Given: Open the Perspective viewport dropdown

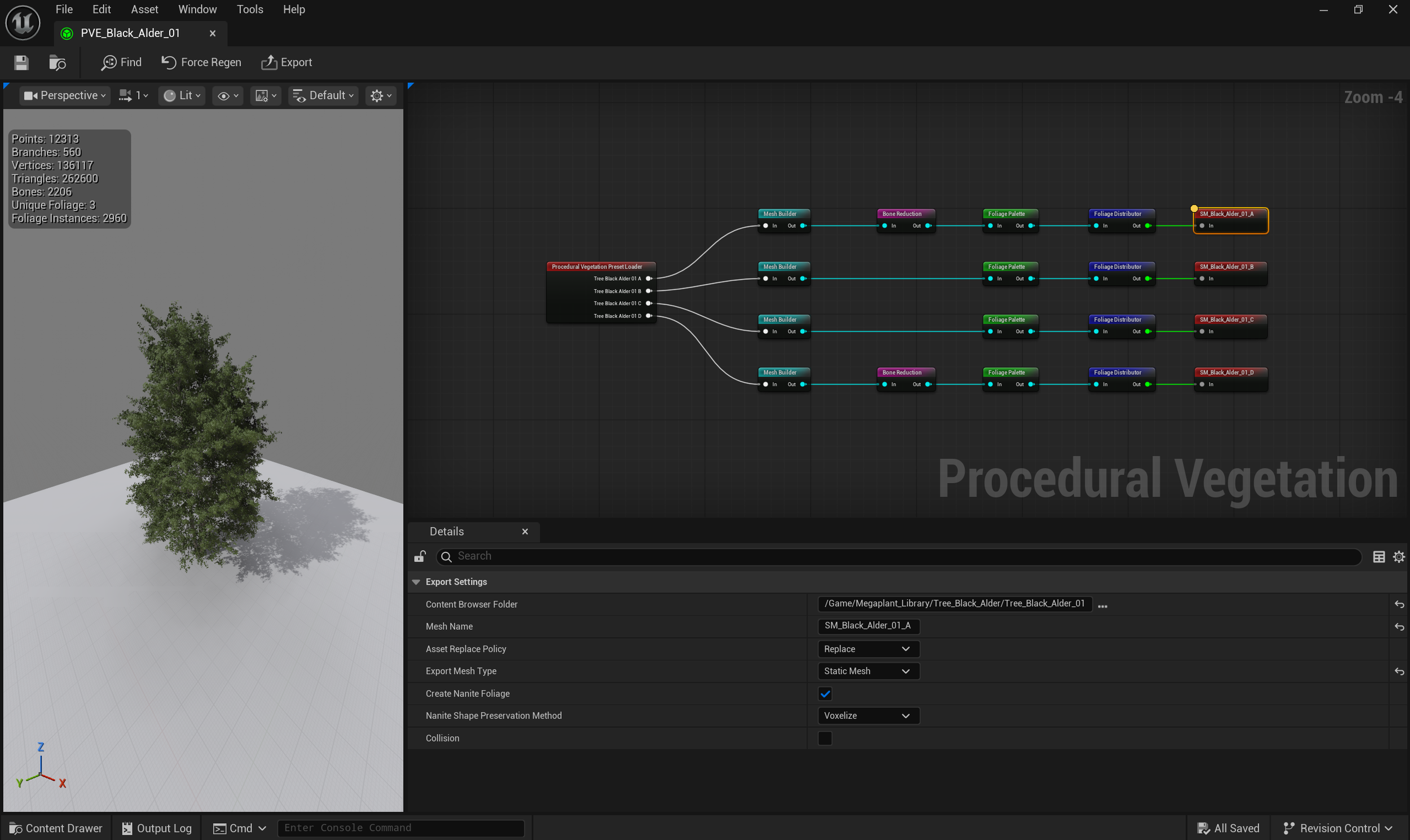Looking at the screenshot, I should tap(64, 96).
